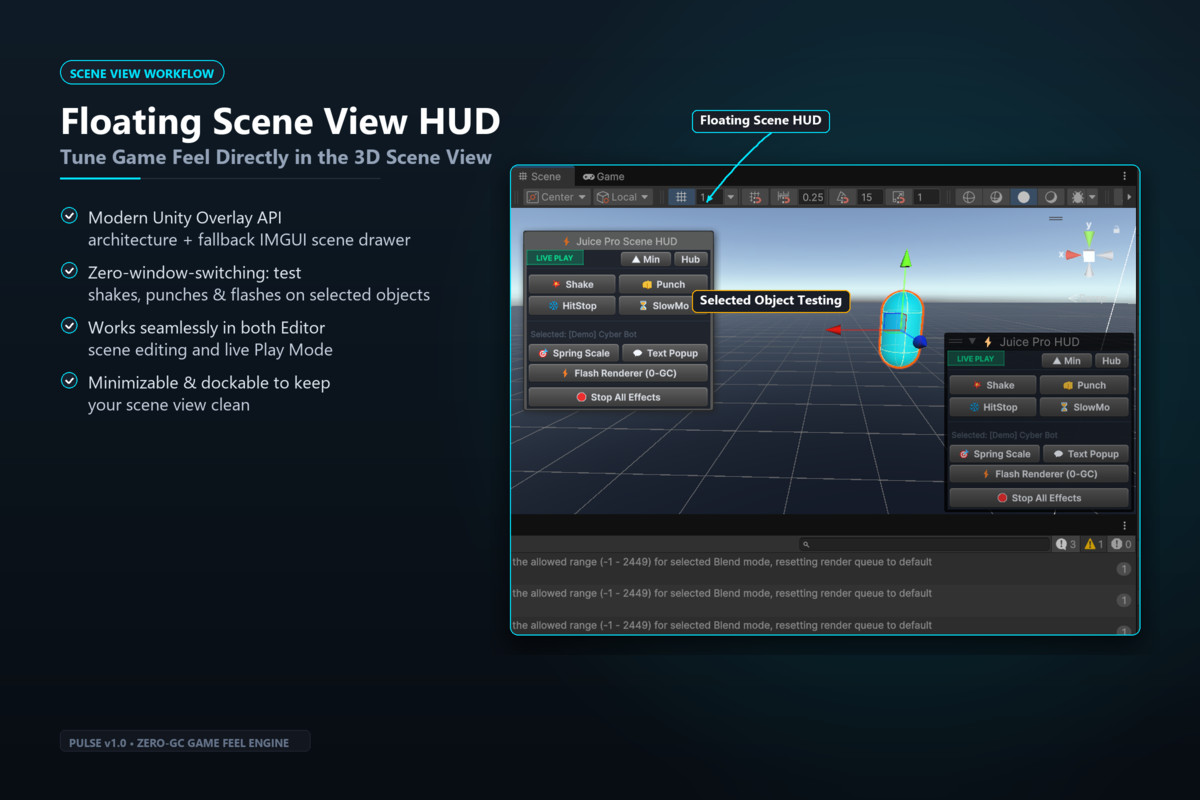
Task: Click the 0.25 move snap value field
Action: pos(813,197)
